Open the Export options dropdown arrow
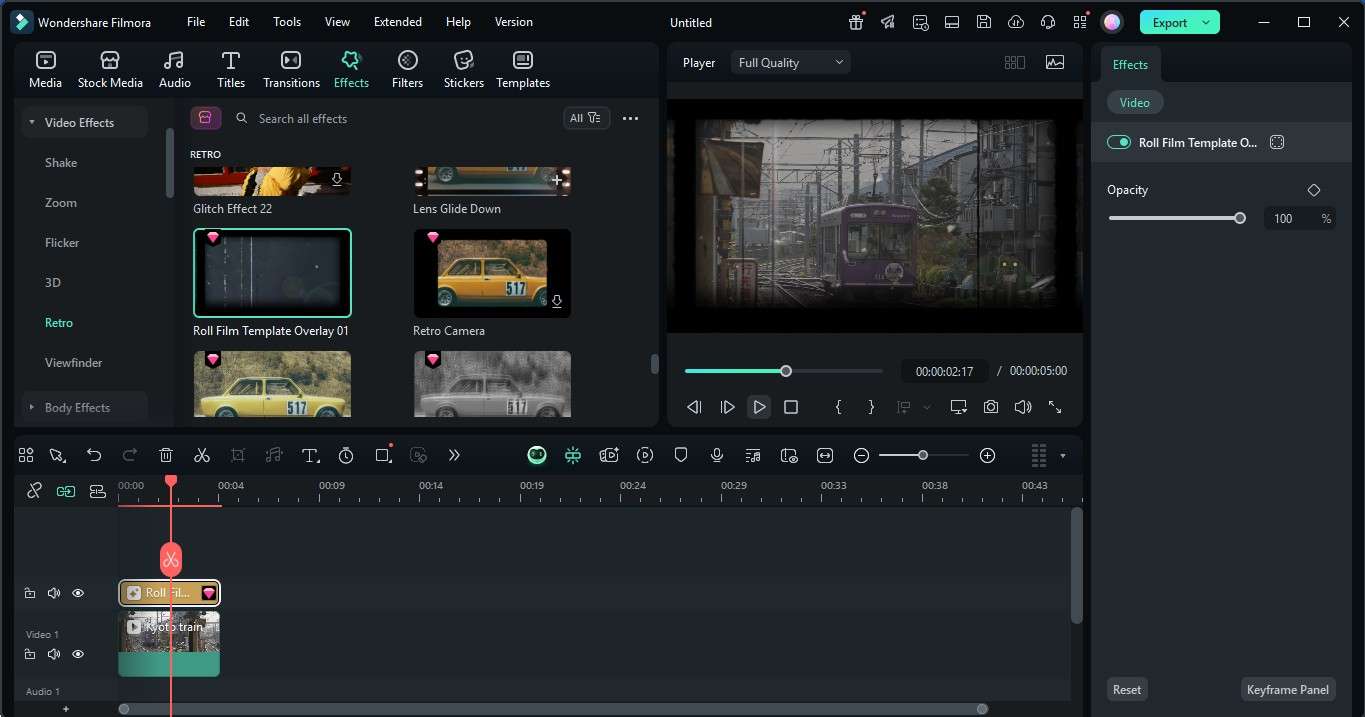This screenshot has width=1365, height=717. [1206, 22]
